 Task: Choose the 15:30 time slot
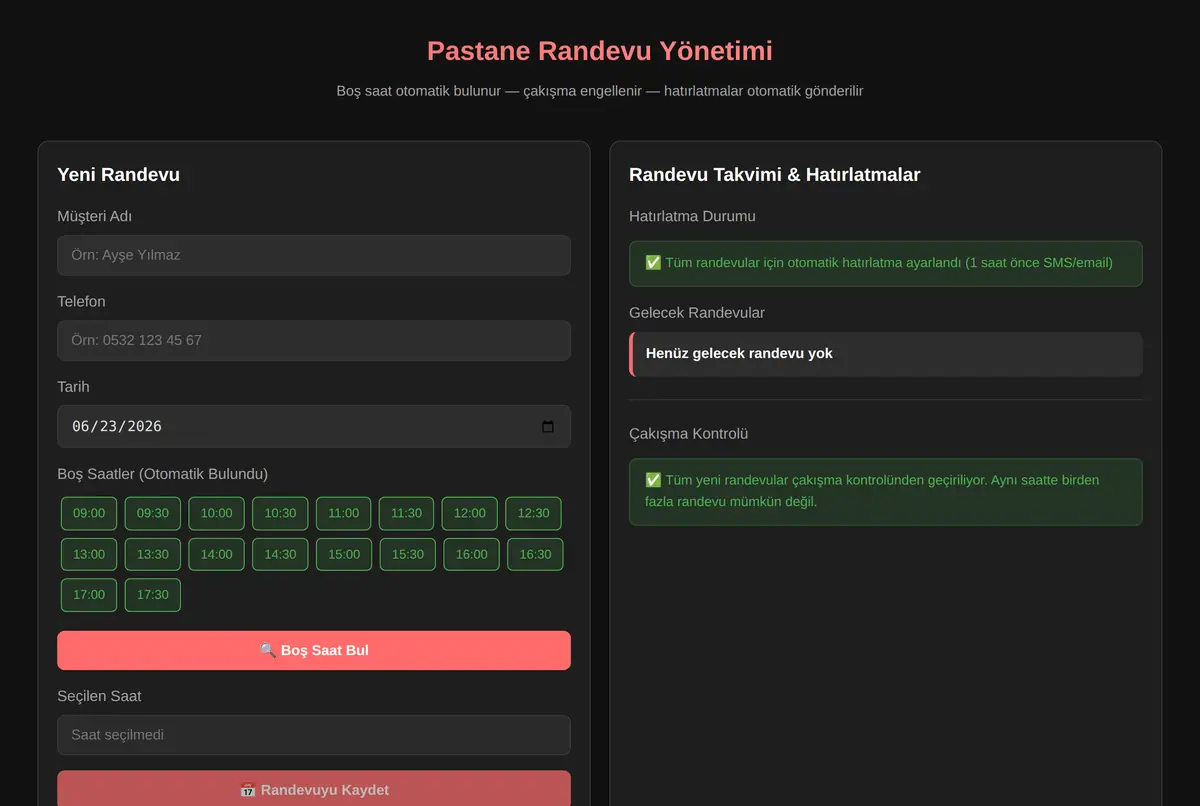tap(408, 554)
